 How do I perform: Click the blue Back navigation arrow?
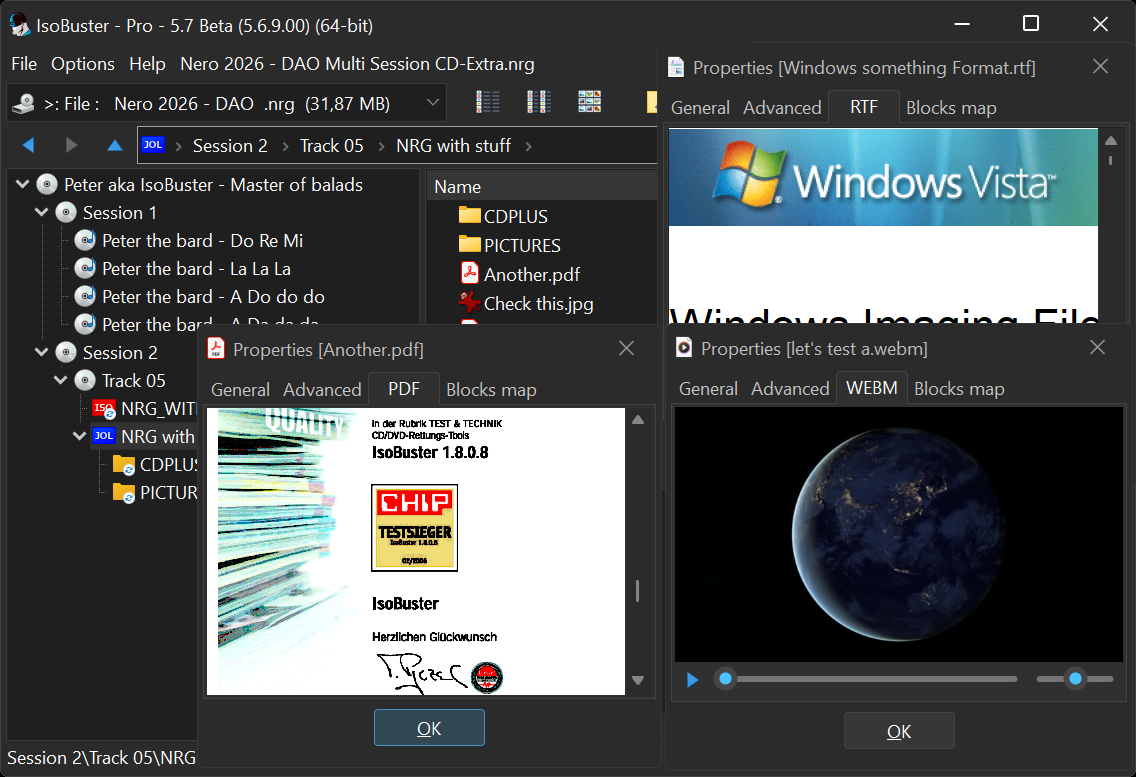coord(28,146)
